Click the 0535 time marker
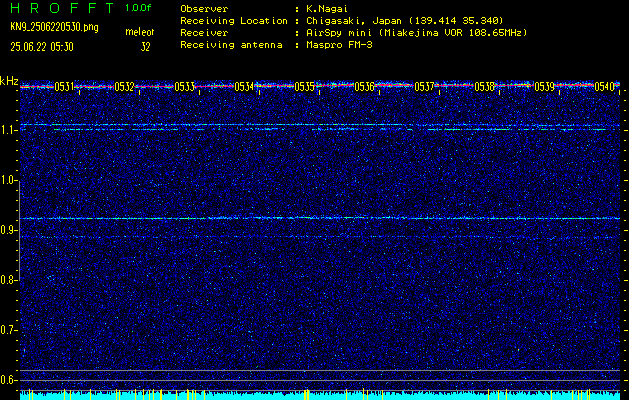The image size is (629, 400). 304,87
